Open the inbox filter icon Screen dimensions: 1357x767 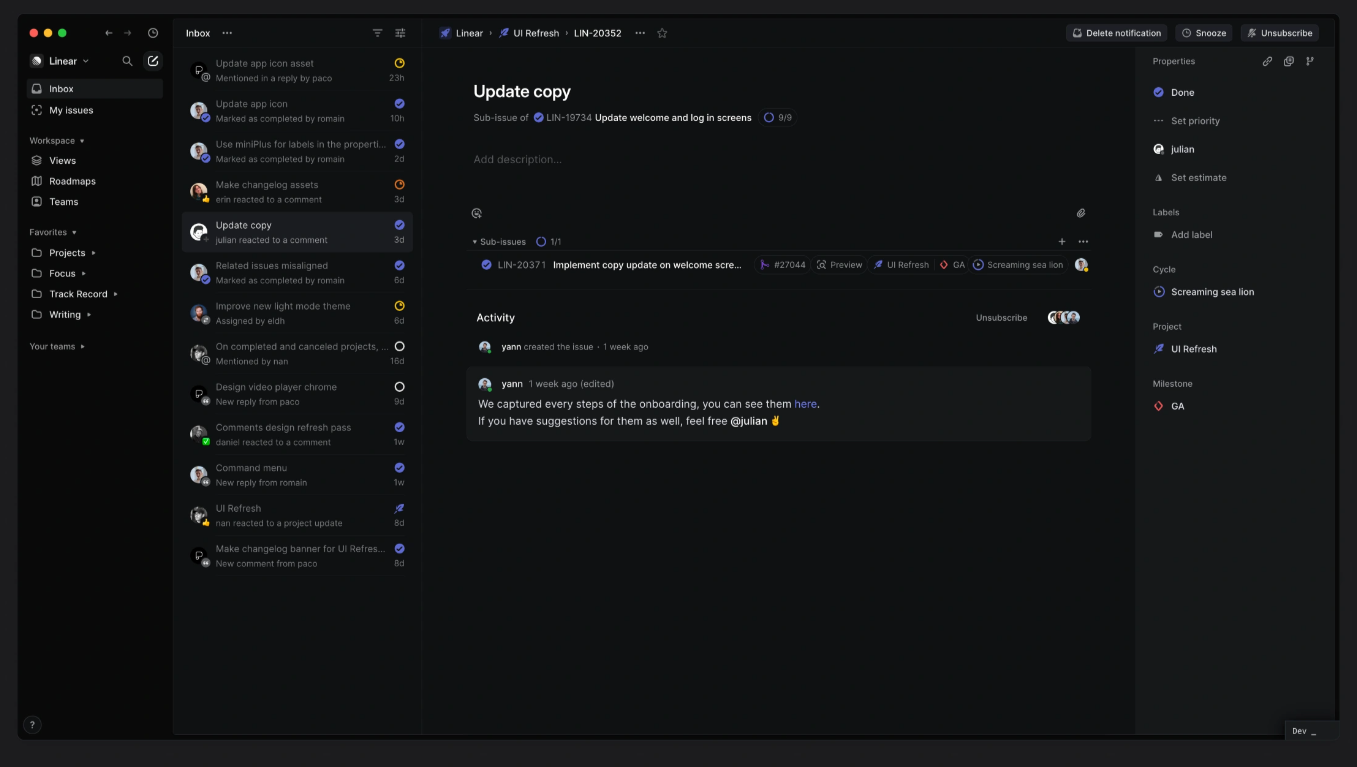pyautogui.click(x=377, y=32)
